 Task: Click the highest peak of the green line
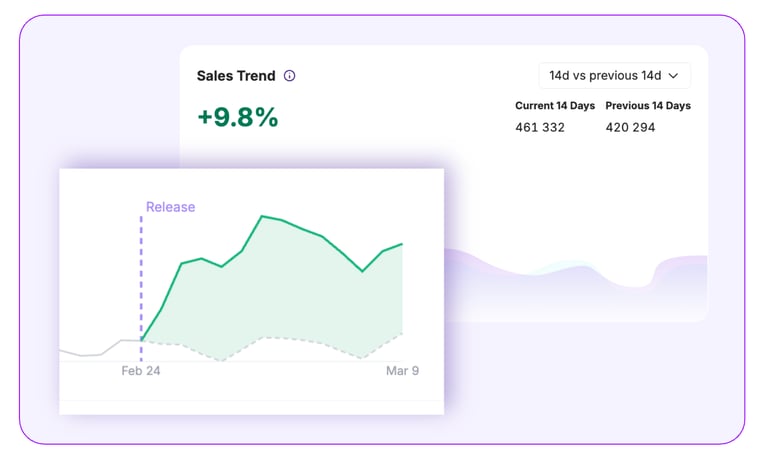click(262, 215)
